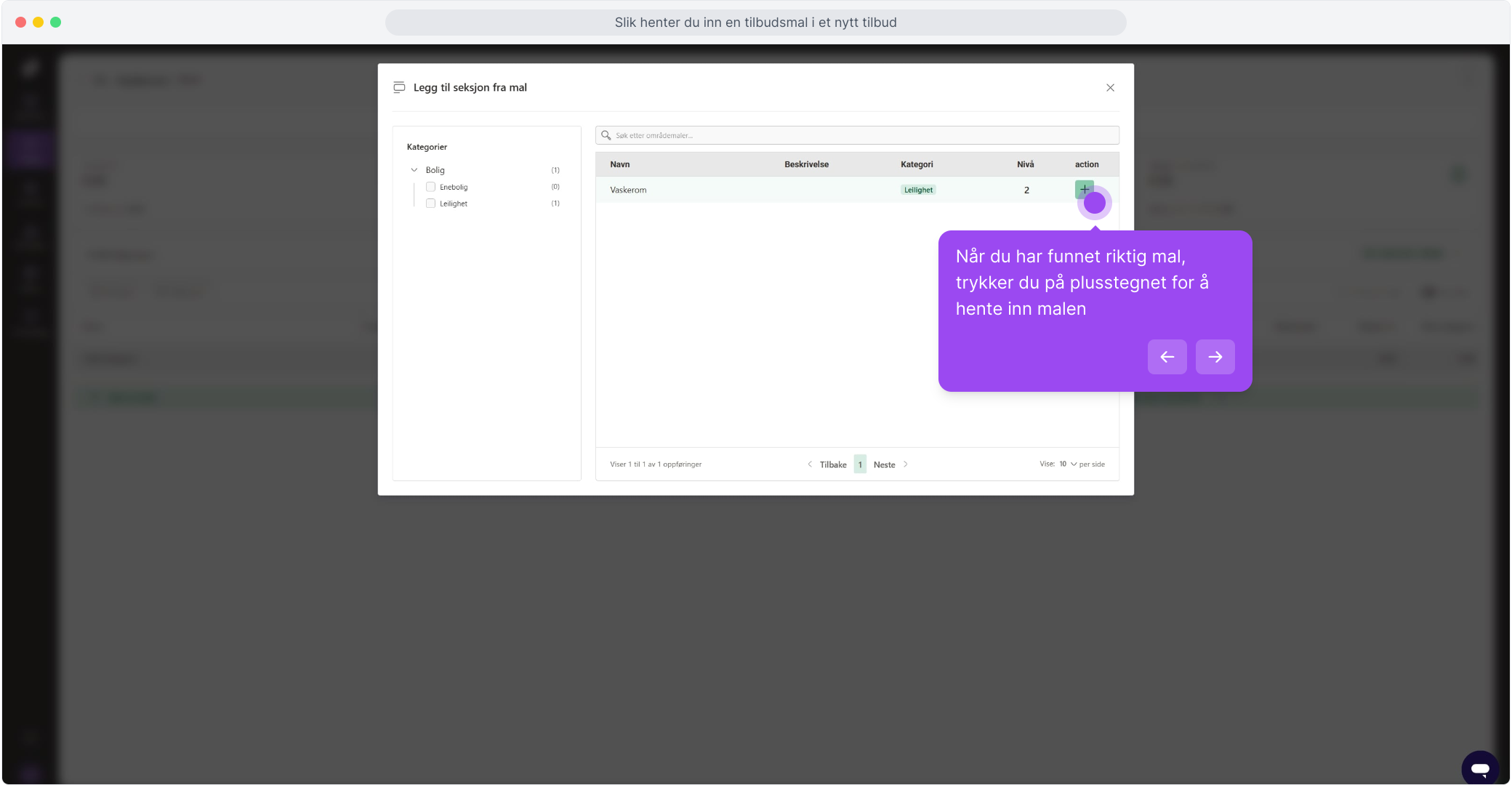This screenshot has height=785, width=1512.
Task: Sort by the Navn column header
Action: [619, 164]
